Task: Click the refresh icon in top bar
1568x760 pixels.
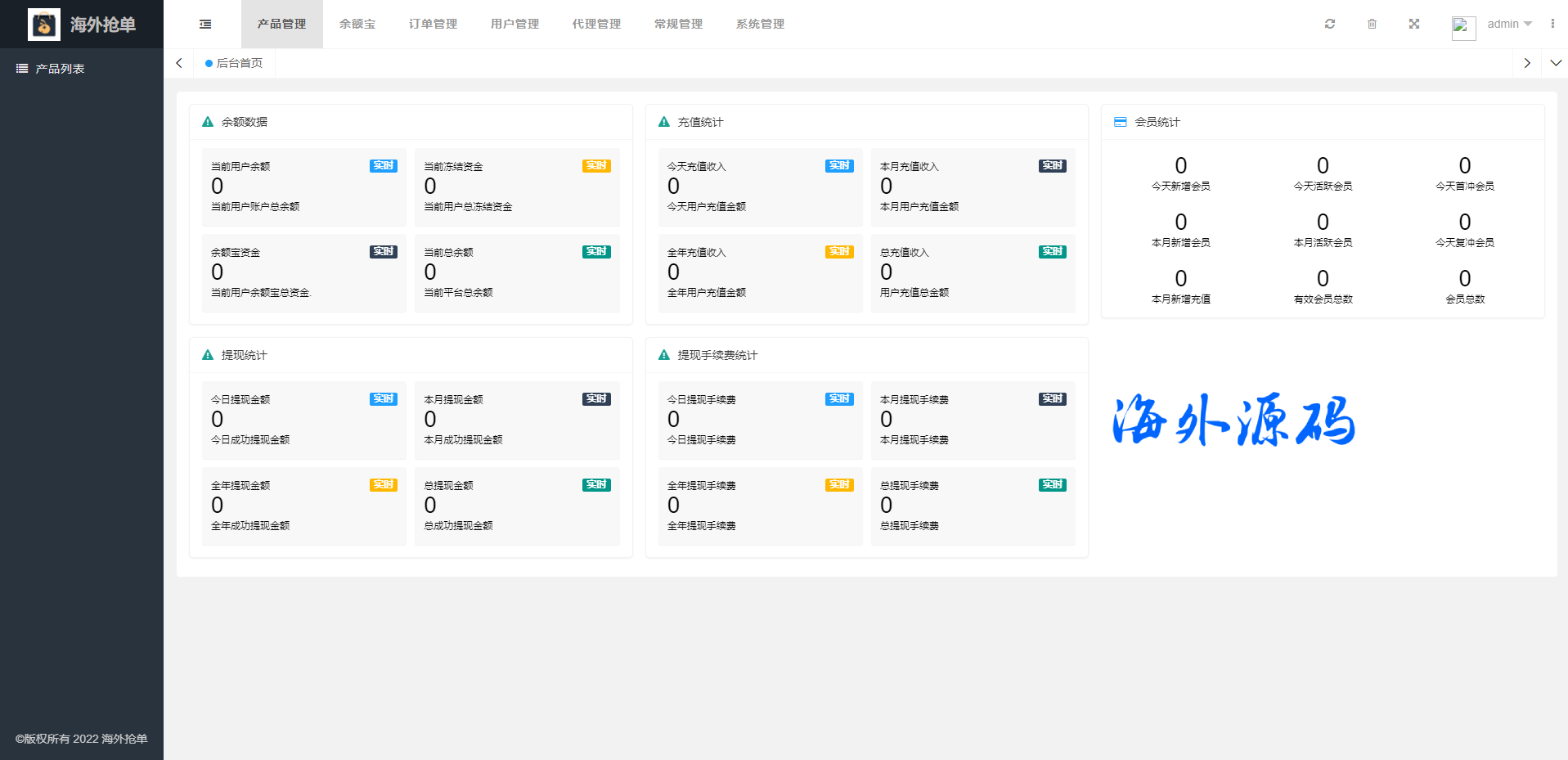Action: pyautogui.click(x=1330, y=24)
